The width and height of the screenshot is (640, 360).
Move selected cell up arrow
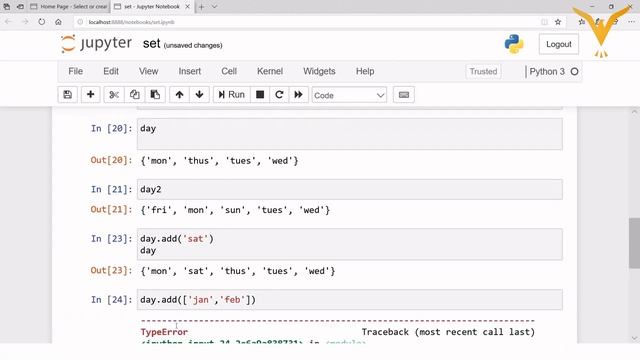point(179,95)
